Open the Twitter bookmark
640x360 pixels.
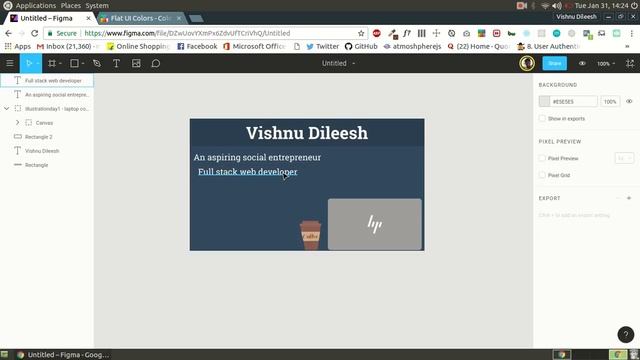(323, 47)
